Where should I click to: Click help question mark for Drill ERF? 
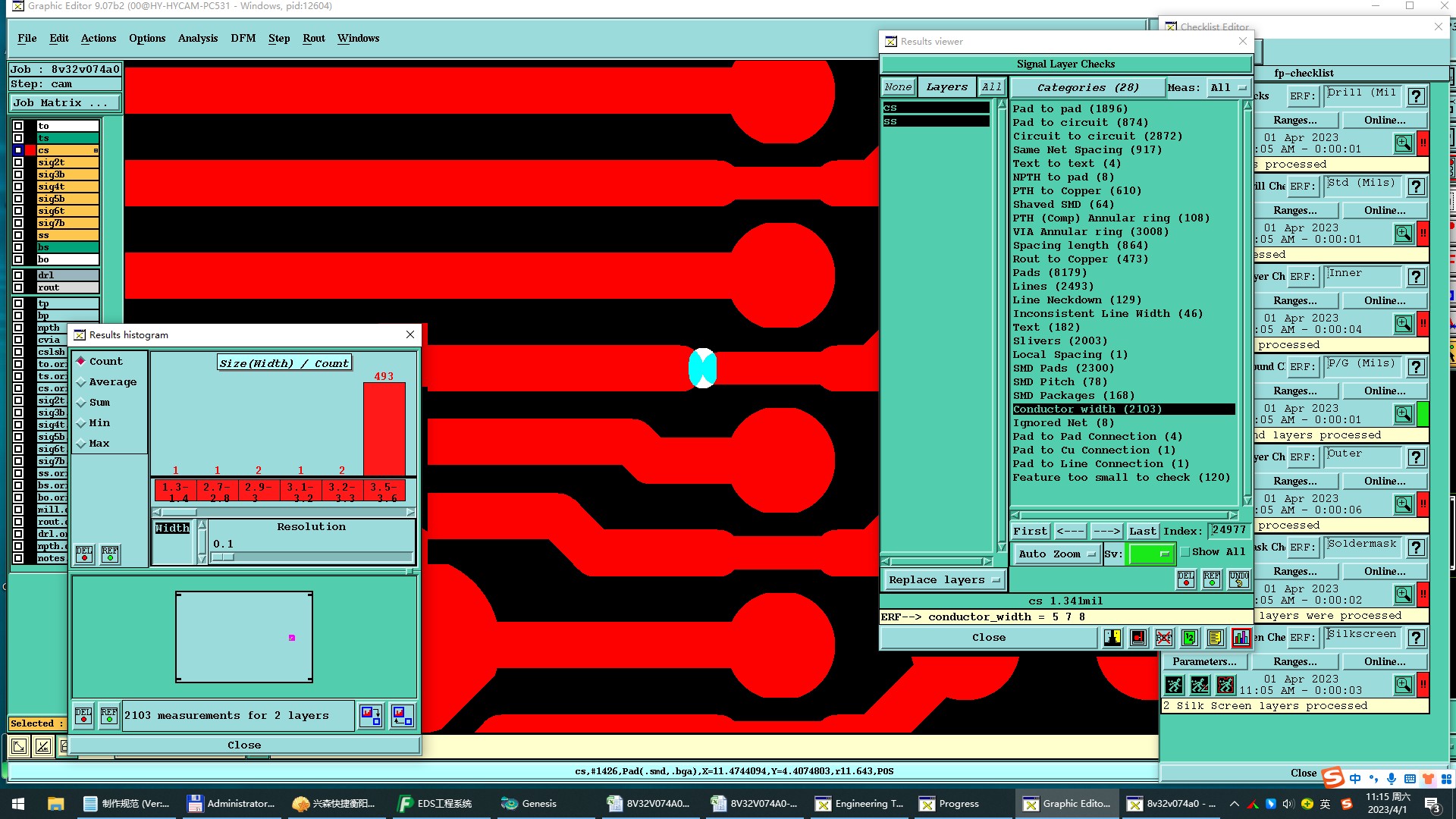(x=1416, y=96)
